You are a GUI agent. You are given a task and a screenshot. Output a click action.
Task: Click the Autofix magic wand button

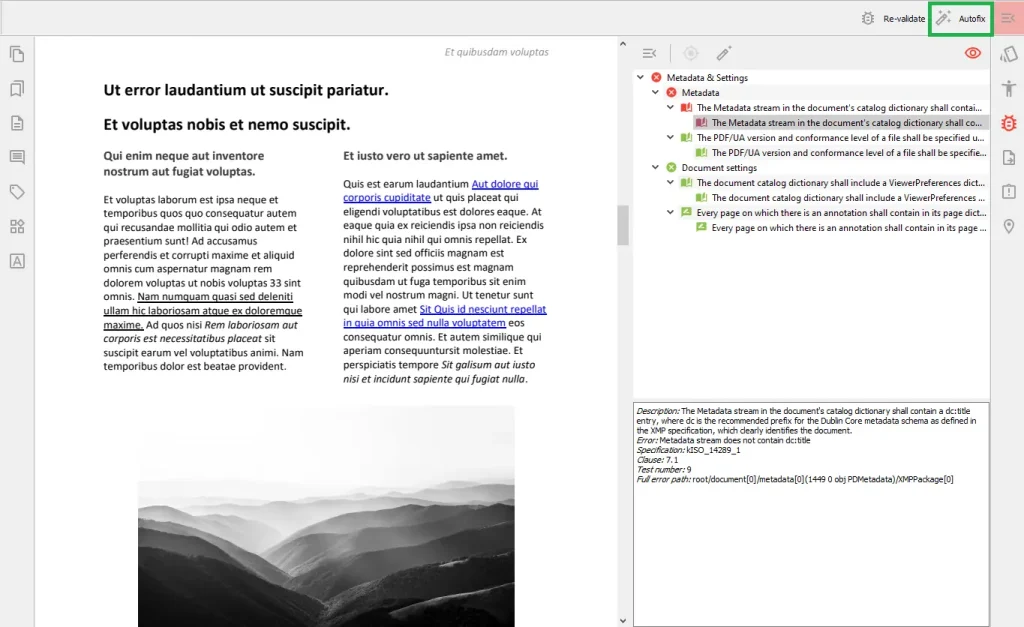click(961, 19)
